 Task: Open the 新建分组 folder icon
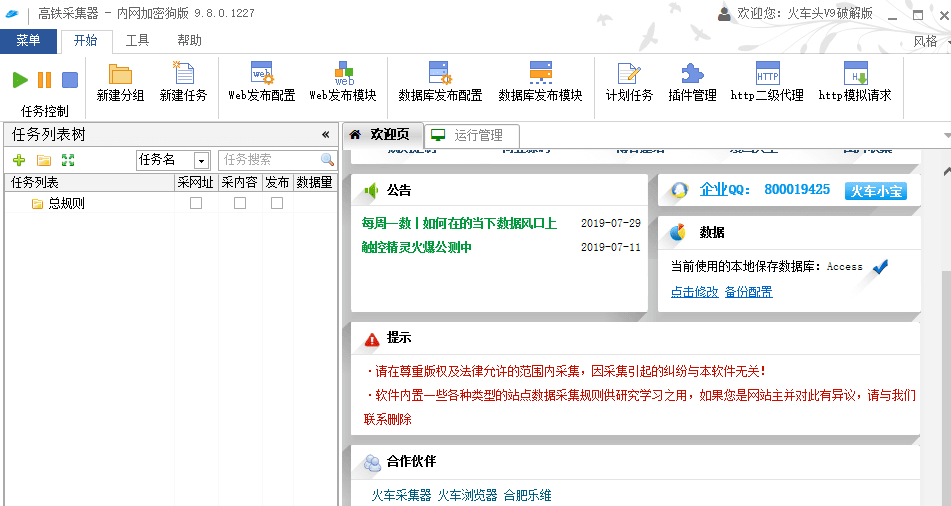click(x=120, y=74)
